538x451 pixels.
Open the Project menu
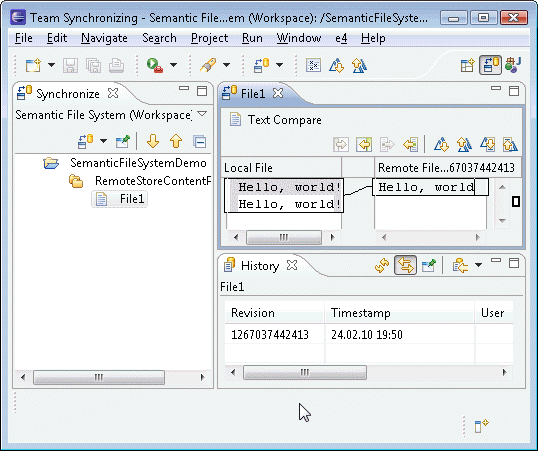209,38
